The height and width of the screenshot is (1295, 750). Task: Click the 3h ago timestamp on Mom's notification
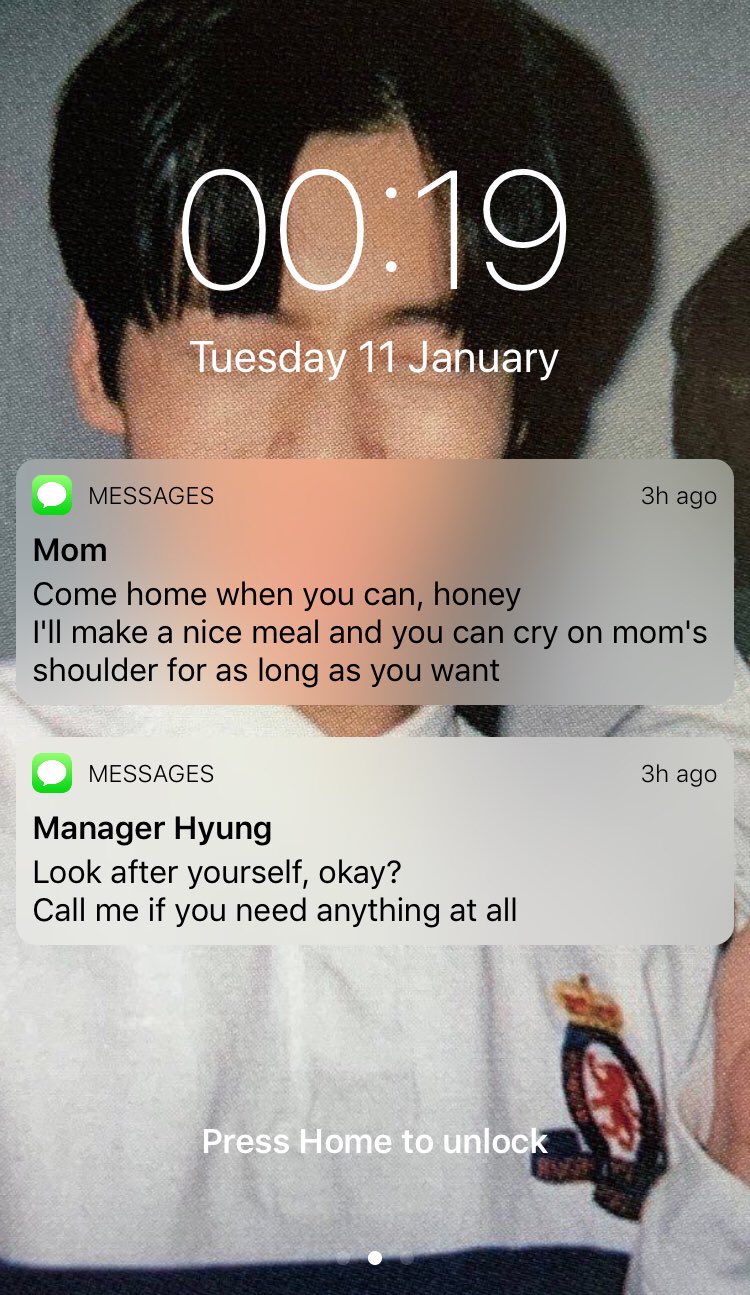679,496
